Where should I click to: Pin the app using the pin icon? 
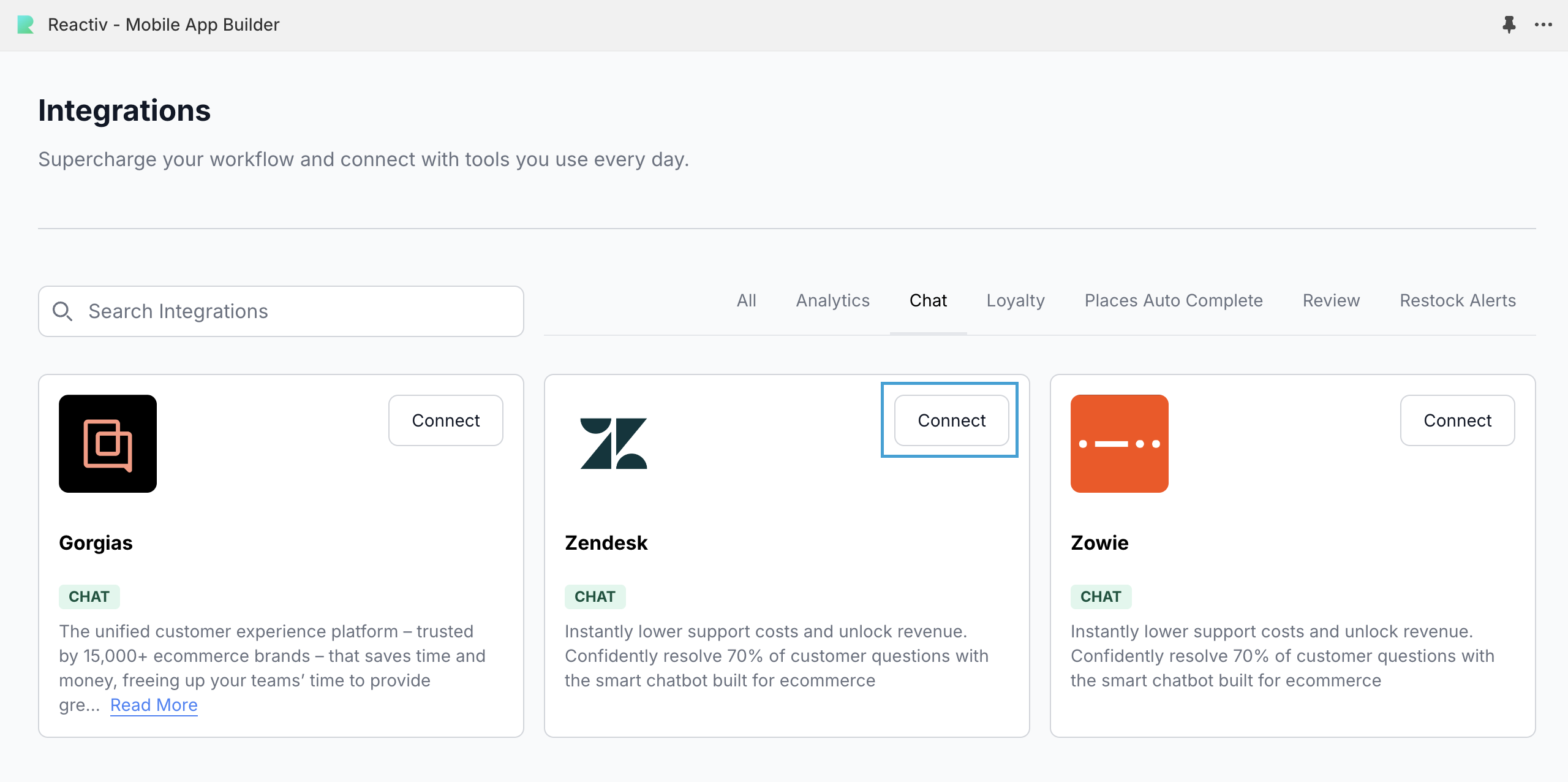pos(1509,25)
